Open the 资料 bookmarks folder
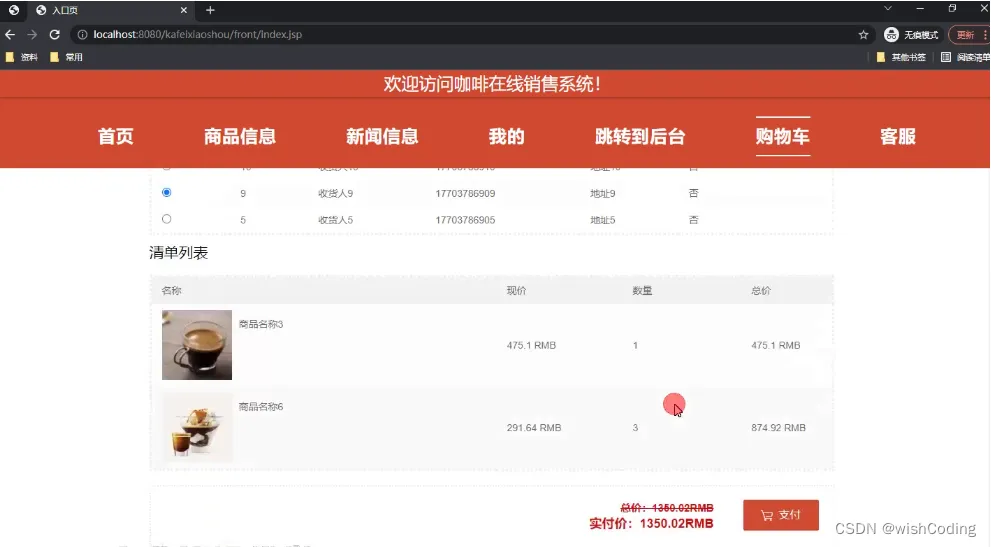This screenshot has width=991, height=547. click(21, 57)
